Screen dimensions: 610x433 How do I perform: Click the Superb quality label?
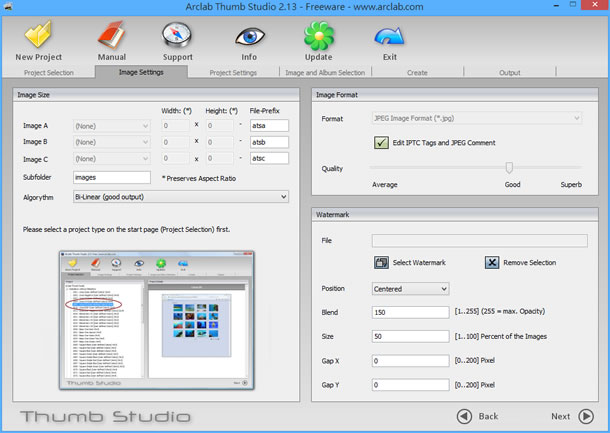[x=571, y=185]
